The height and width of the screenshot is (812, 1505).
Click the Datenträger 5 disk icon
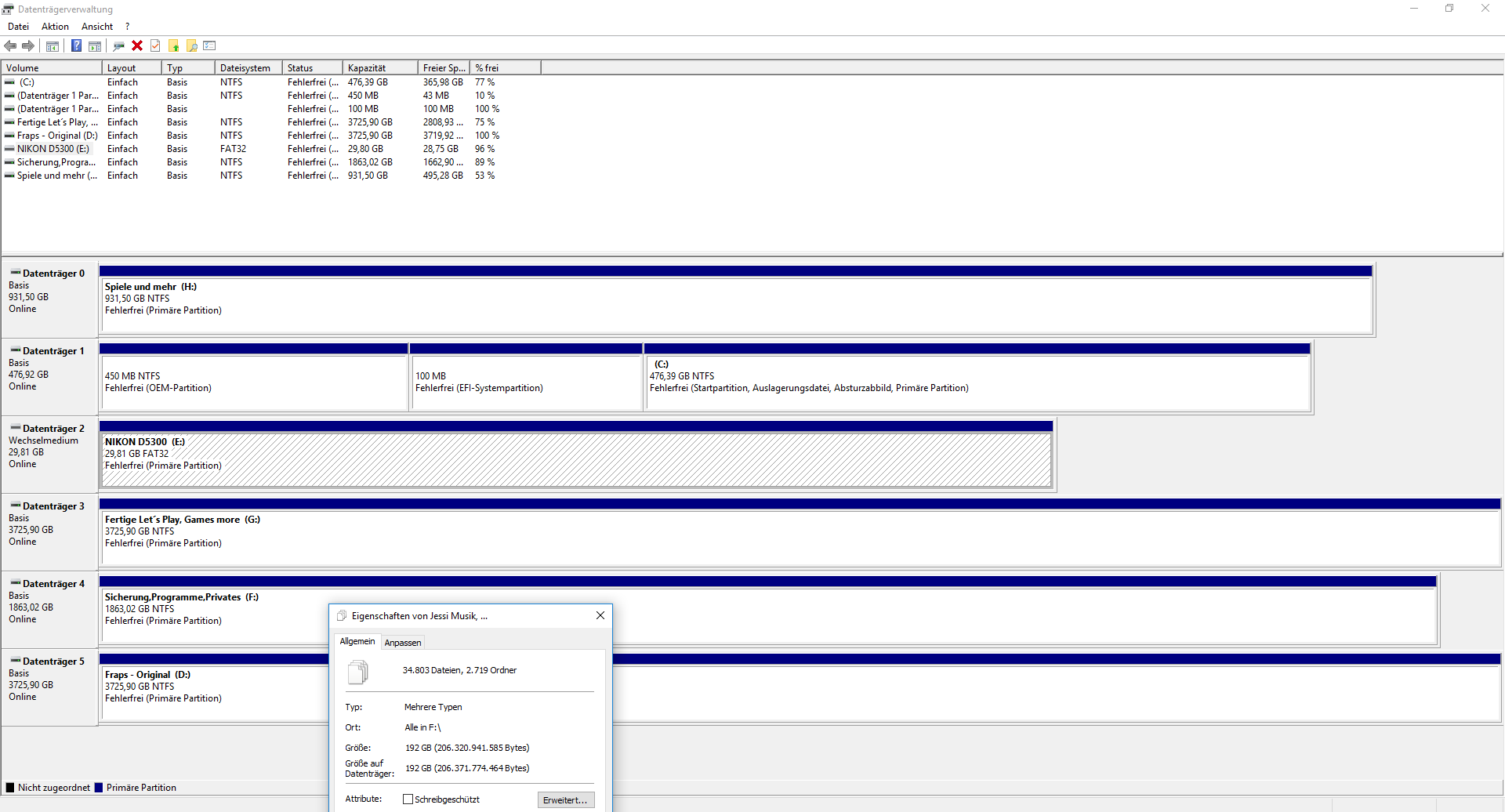(x=16, y=661)
